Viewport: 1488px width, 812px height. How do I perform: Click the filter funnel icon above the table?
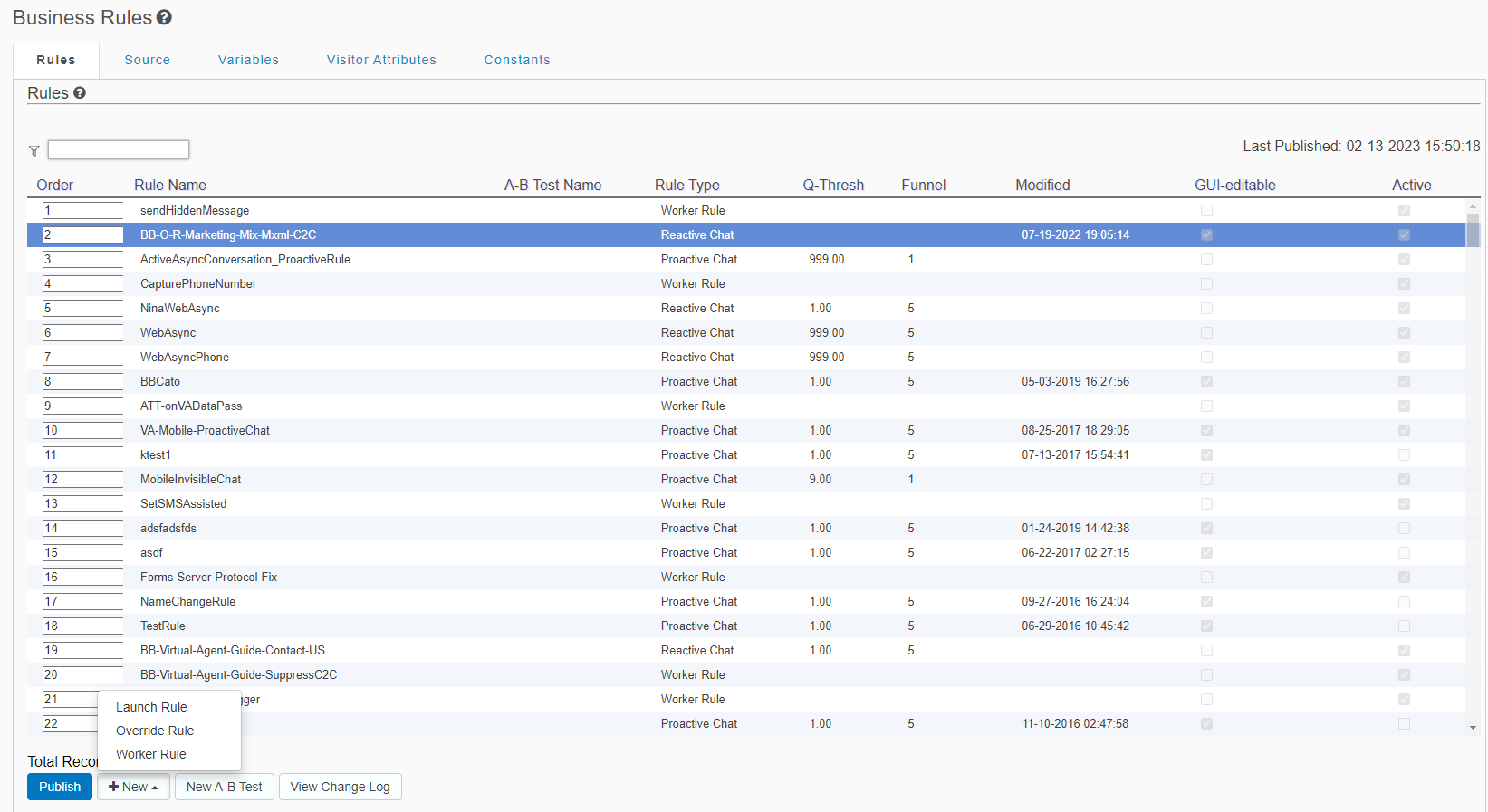click(x=34, y=151)
